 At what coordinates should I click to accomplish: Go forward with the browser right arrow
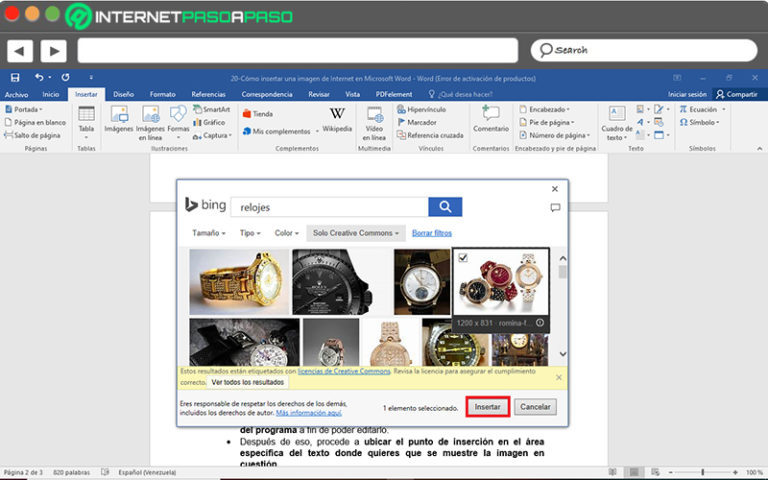[x=53, y=50]
